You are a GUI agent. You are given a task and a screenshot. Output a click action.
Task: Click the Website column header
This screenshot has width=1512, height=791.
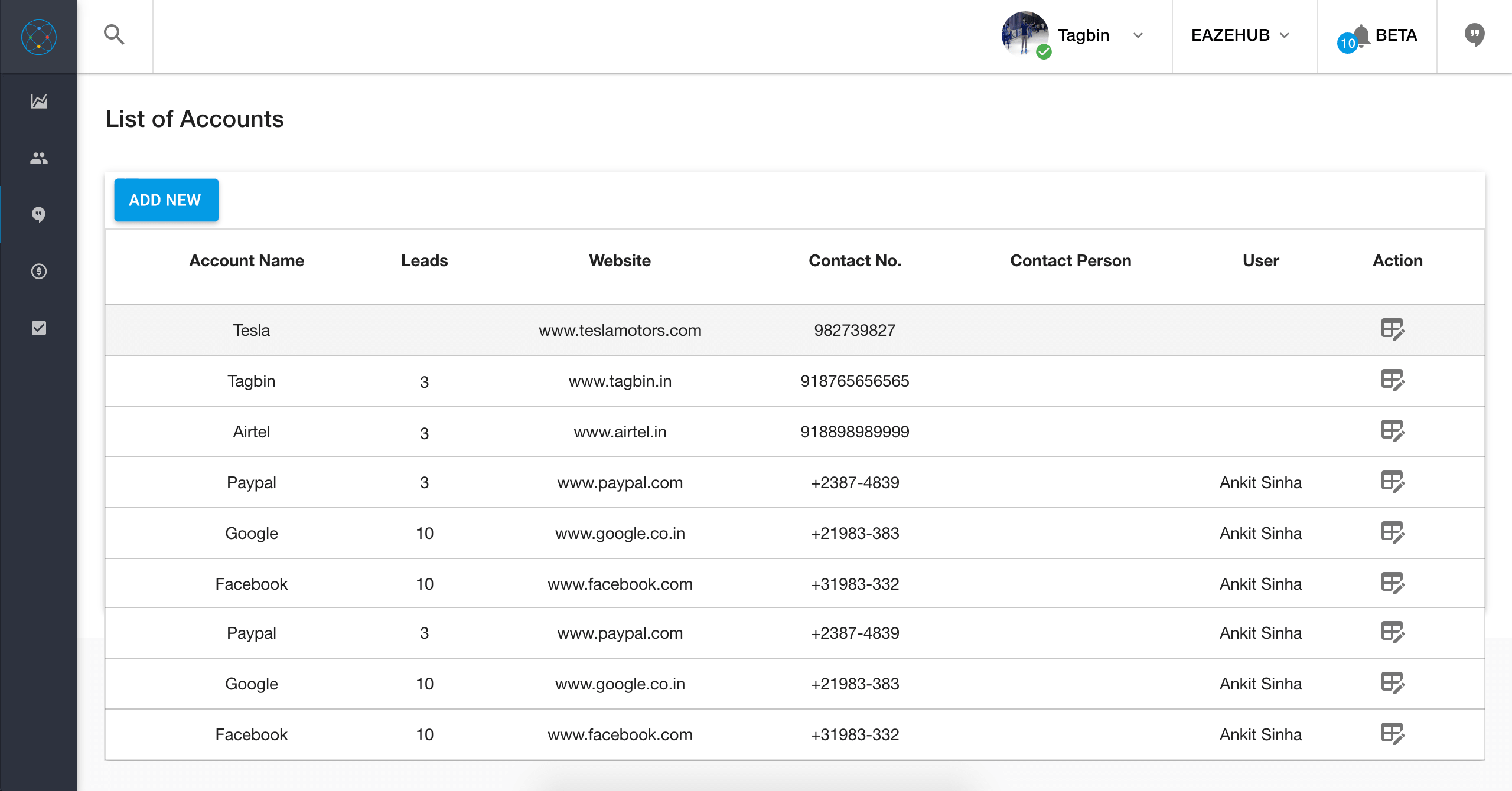pos(620,260)
